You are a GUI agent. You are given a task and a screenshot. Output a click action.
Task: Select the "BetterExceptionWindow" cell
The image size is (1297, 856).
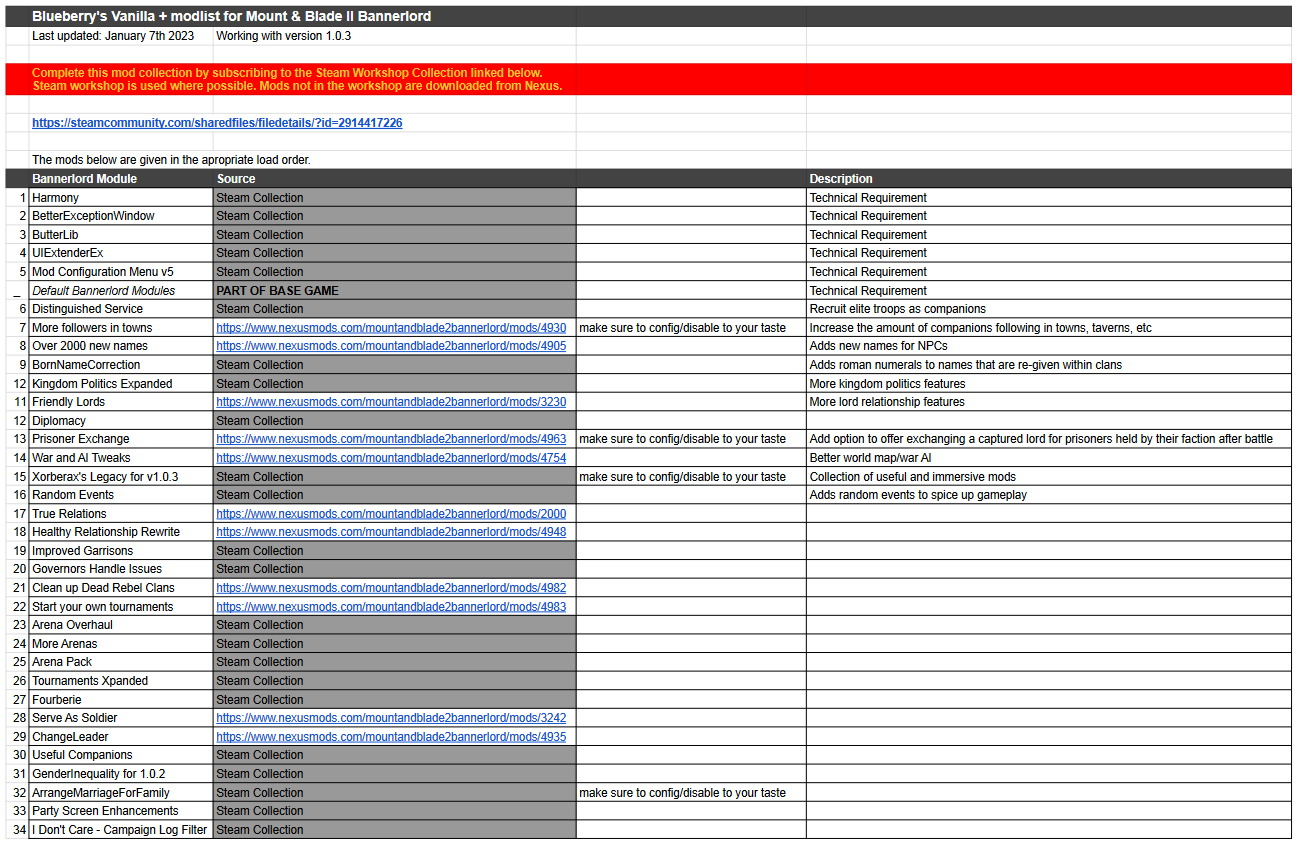pyautogui.click(x=121, y=216)
